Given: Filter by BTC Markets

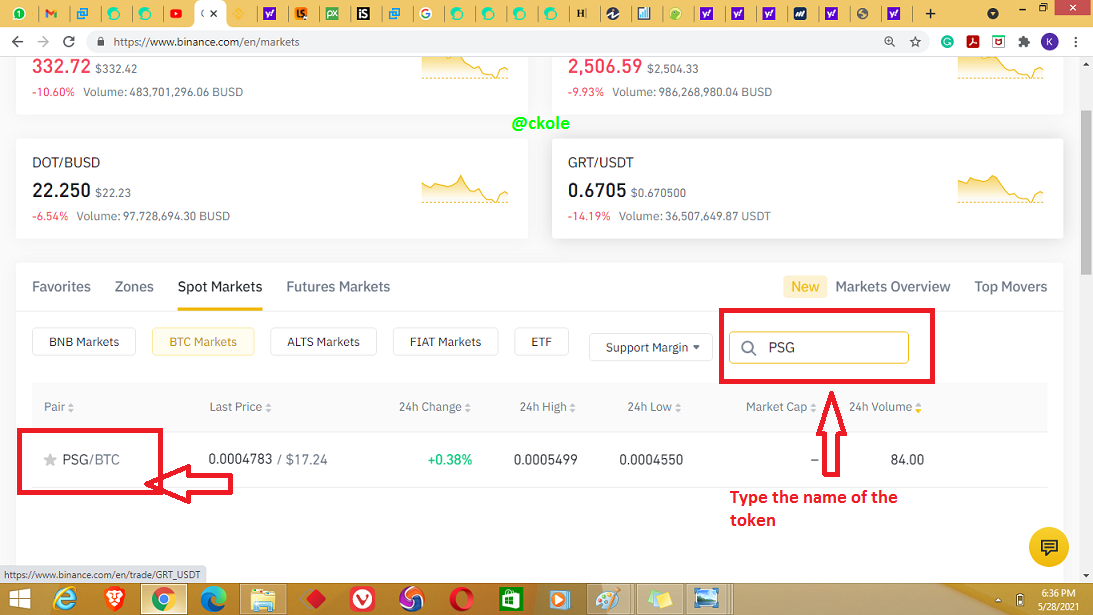Looking at the screenshot, I should (x=203, y=342).
